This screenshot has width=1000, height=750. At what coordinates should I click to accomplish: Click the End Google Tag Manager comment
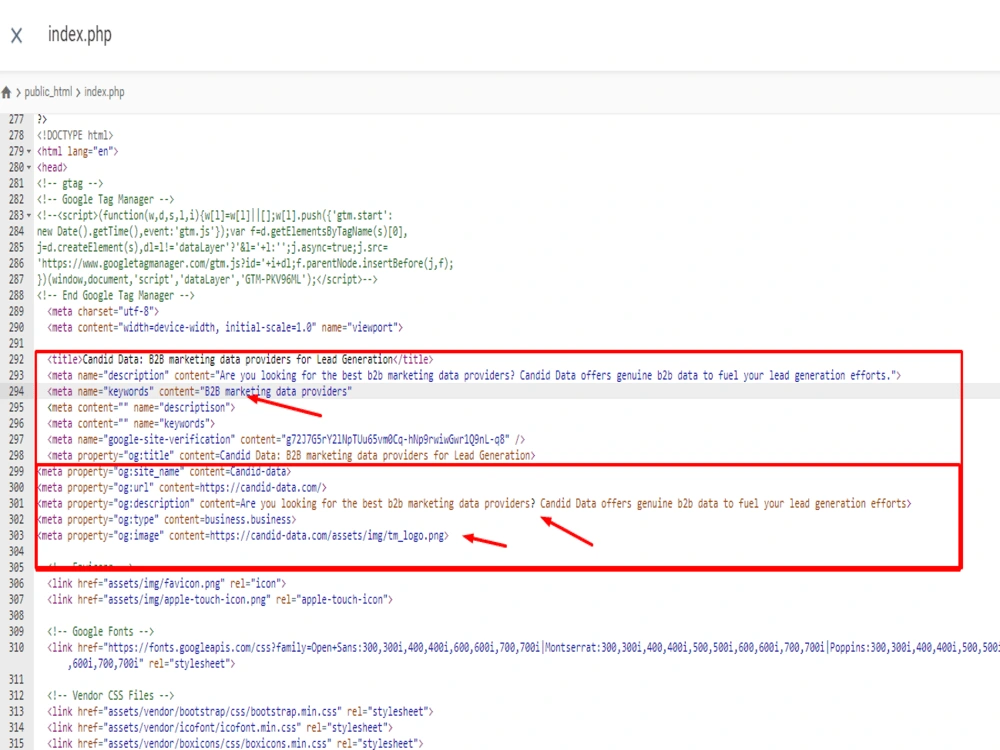tap(115, 295)
